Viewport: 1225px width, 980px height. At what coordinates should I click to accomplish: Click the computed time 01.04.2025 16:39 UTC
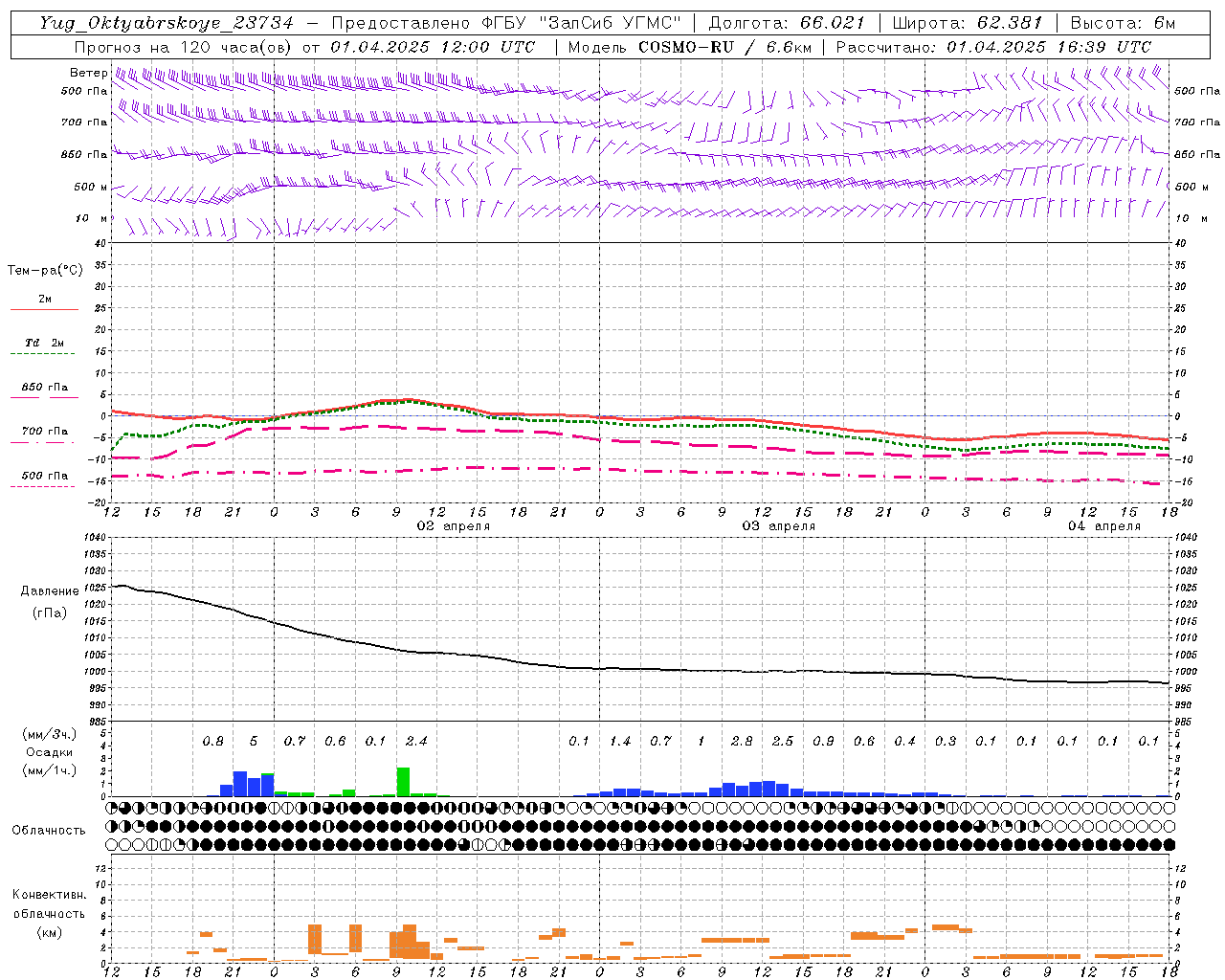(1049, 47)
